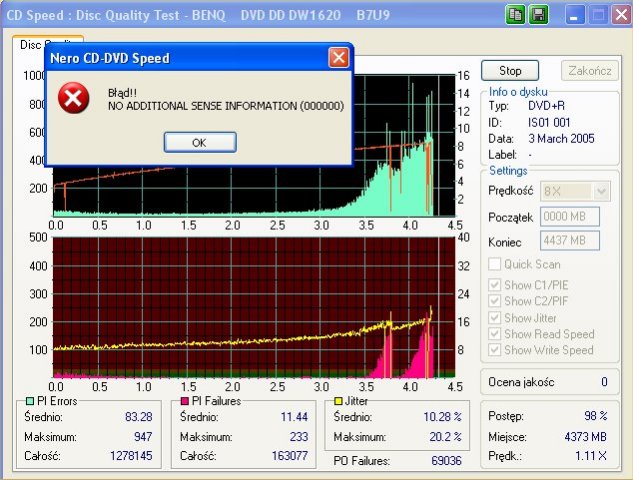Toggle Show C2/PIF checkbox
The width and height of the screenshot is (633, 480).
click(x=495, y=301)
